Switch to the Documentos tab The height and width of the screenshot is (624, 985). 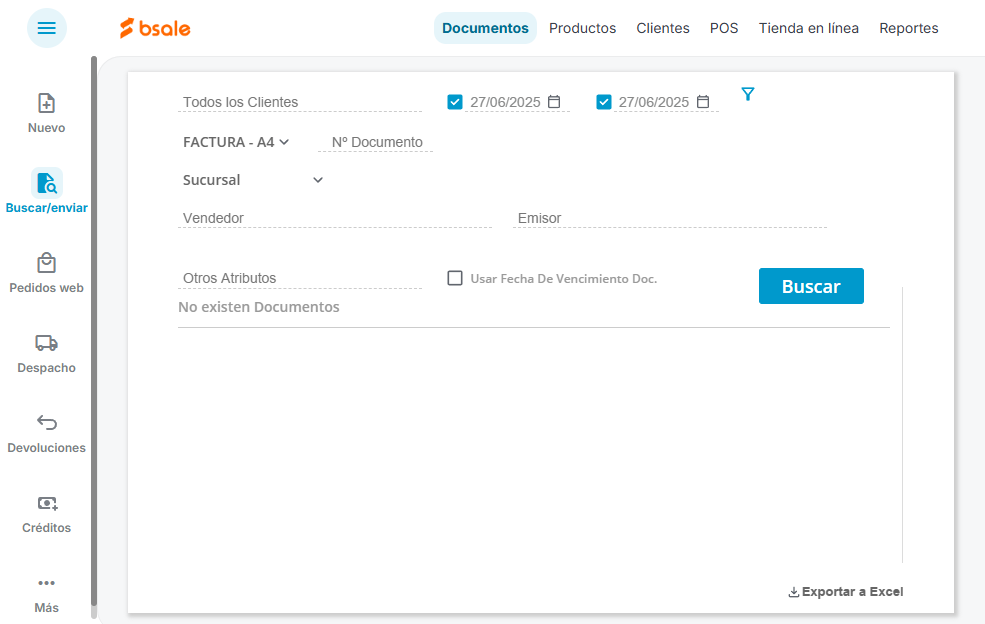tap(485, 28)
